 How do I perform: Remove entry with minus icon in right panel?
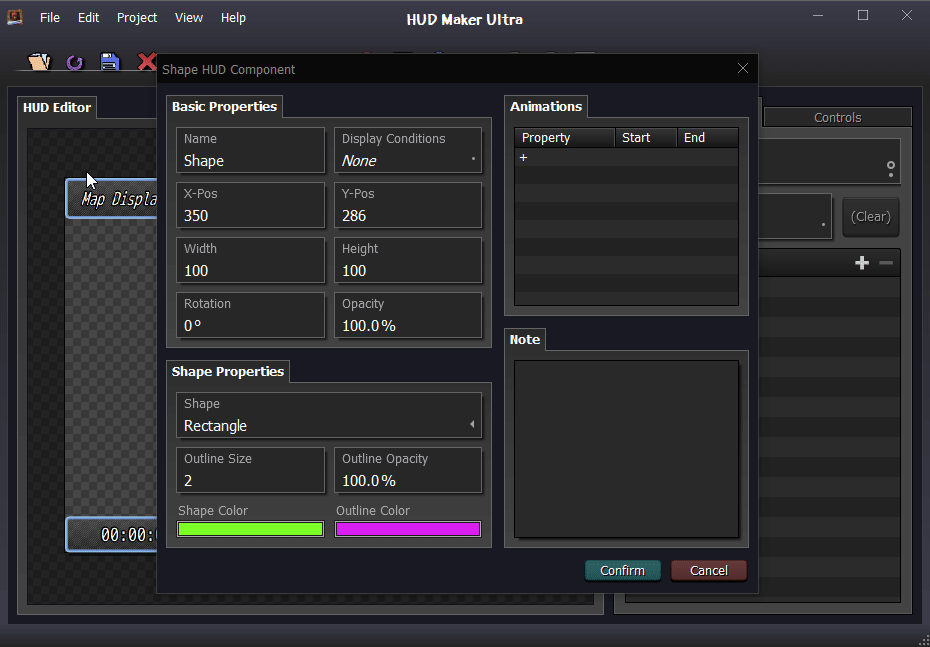[886, 263]
